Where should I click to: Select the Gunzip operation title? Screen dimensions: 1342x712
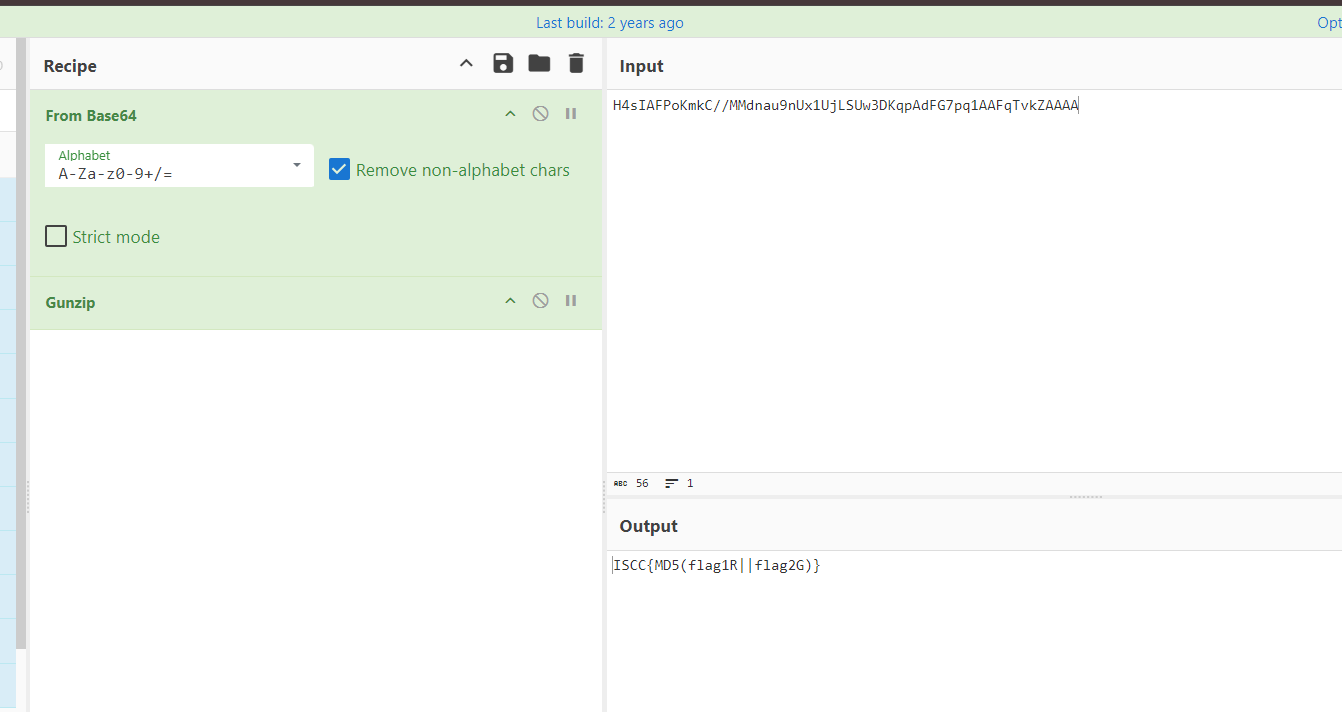pos(70,303)
